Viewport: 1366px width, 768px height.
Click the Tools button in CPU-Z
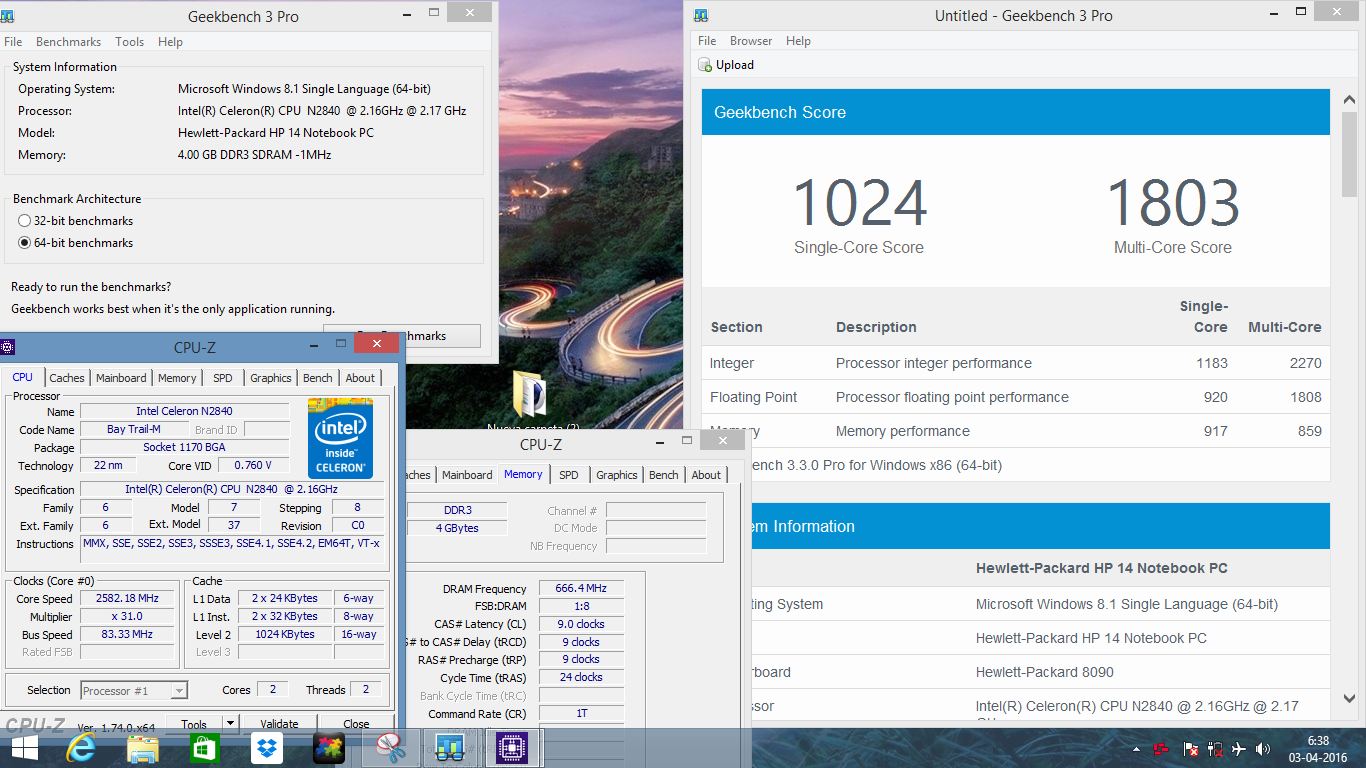tap(194, 724)
